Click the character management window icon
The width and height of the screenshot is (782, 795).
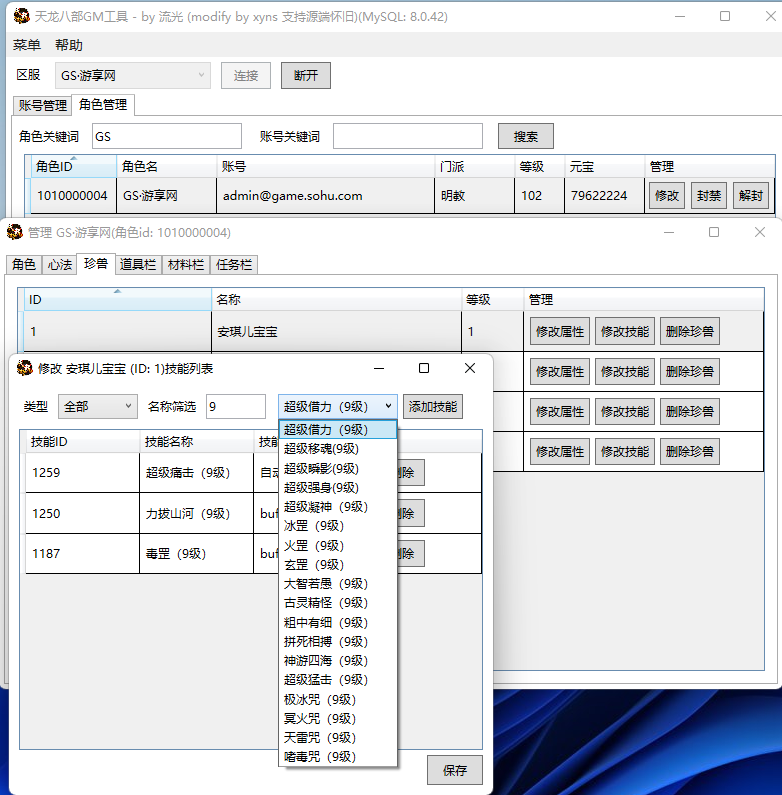click(x=15, y=233)
